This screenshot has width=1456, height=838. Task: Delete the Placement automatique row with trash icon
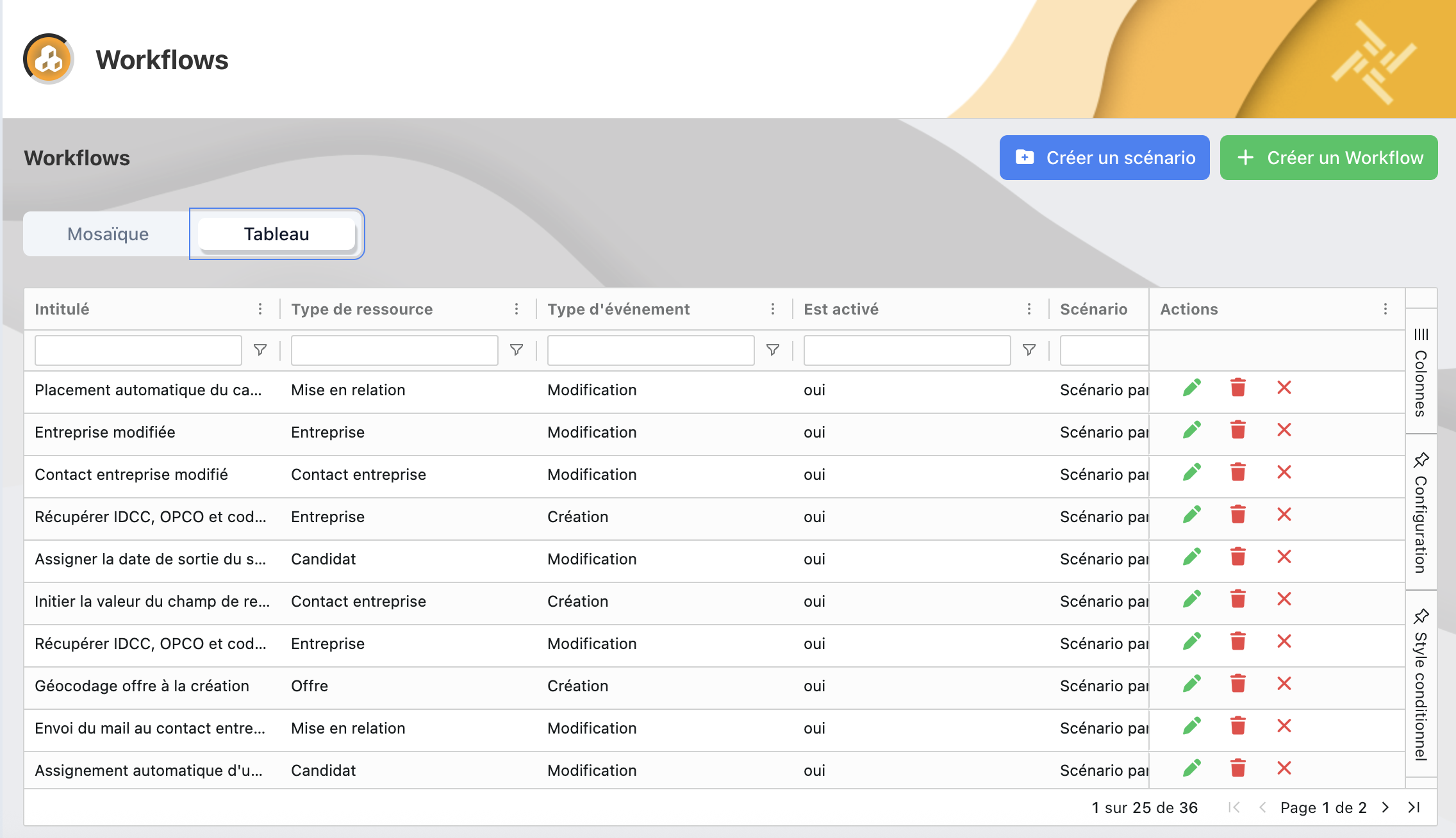point(1237,388)
